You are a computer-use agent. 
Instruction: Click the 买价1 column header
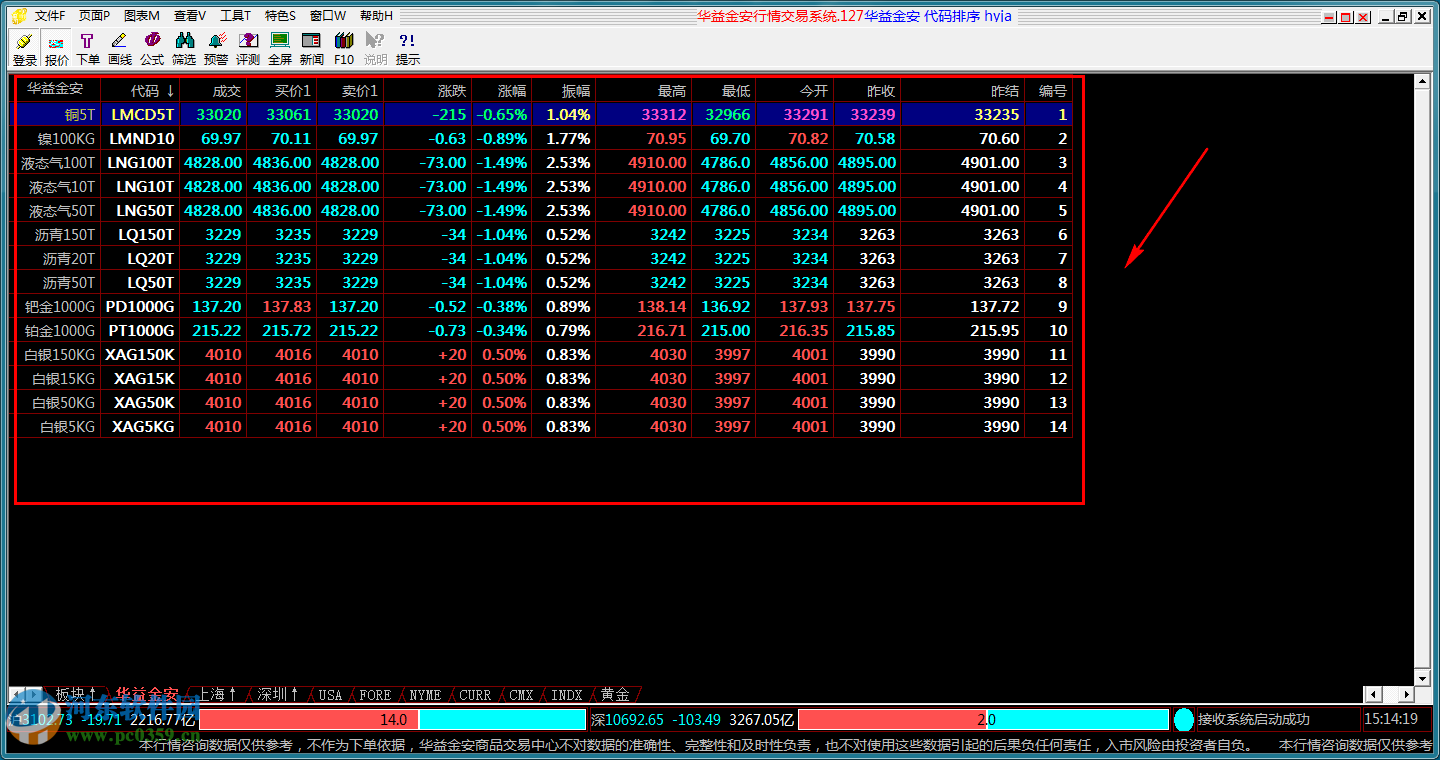[281, 90]
